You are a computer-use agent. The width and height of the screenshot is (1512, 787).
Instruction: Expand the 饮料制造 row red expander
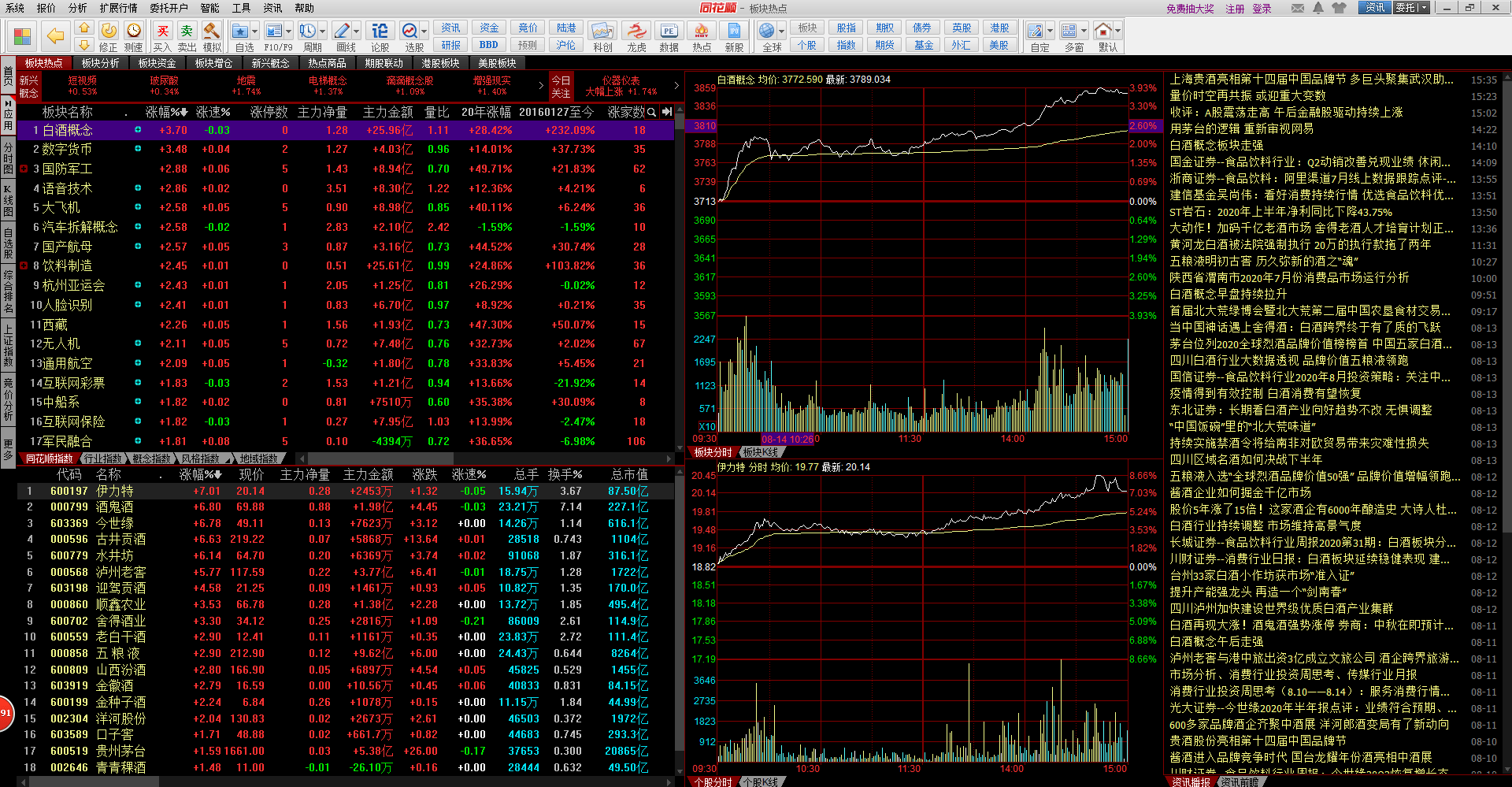click(24, 266)
